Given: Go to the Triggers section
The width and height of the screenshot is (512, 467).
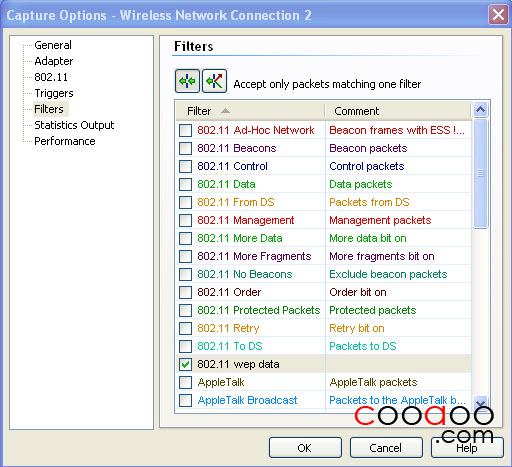Looking at the screenshot, I should coord(54,93).
